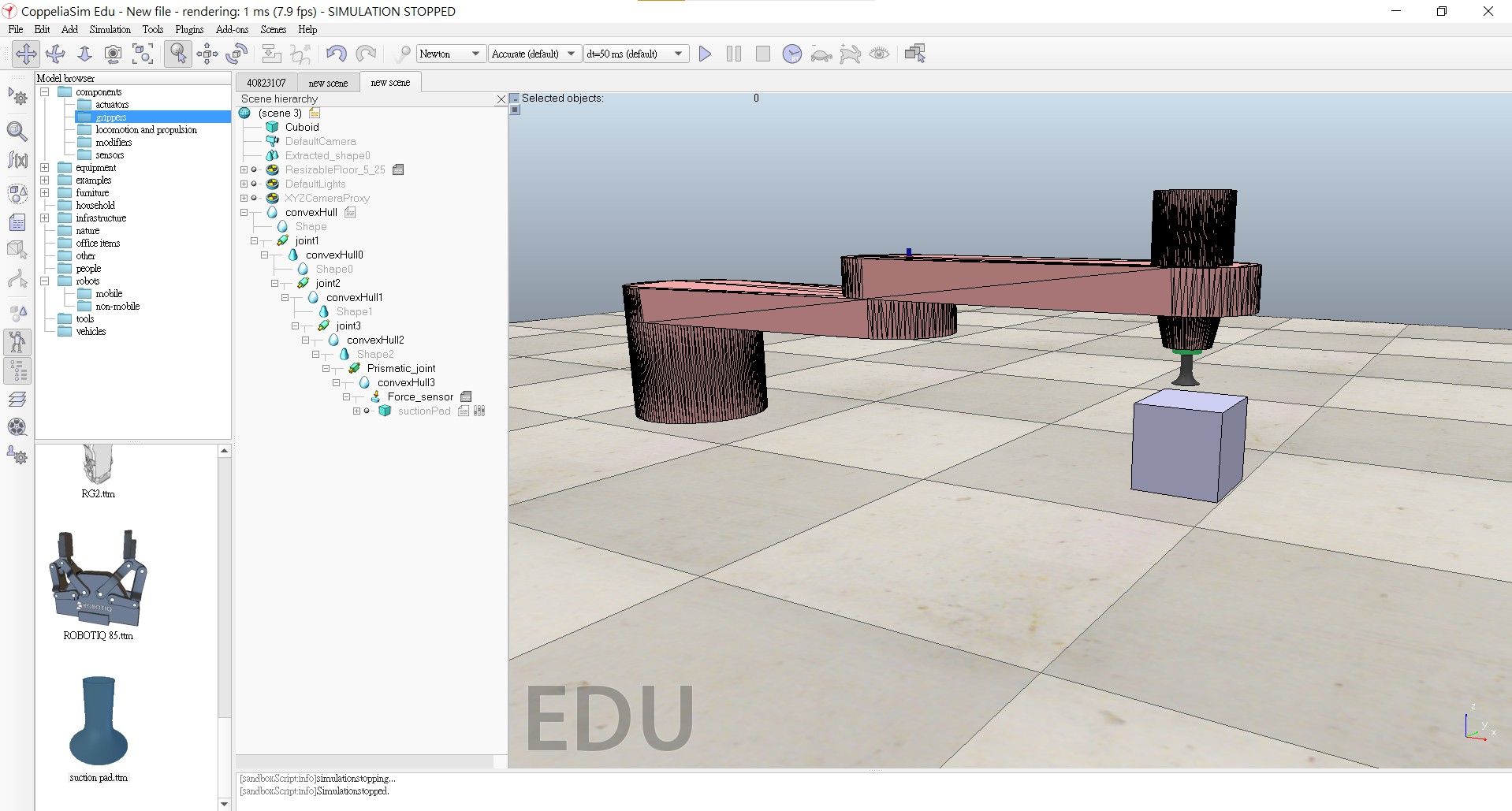Select the Cuboid in scene hierarchy

coord(302,127)
